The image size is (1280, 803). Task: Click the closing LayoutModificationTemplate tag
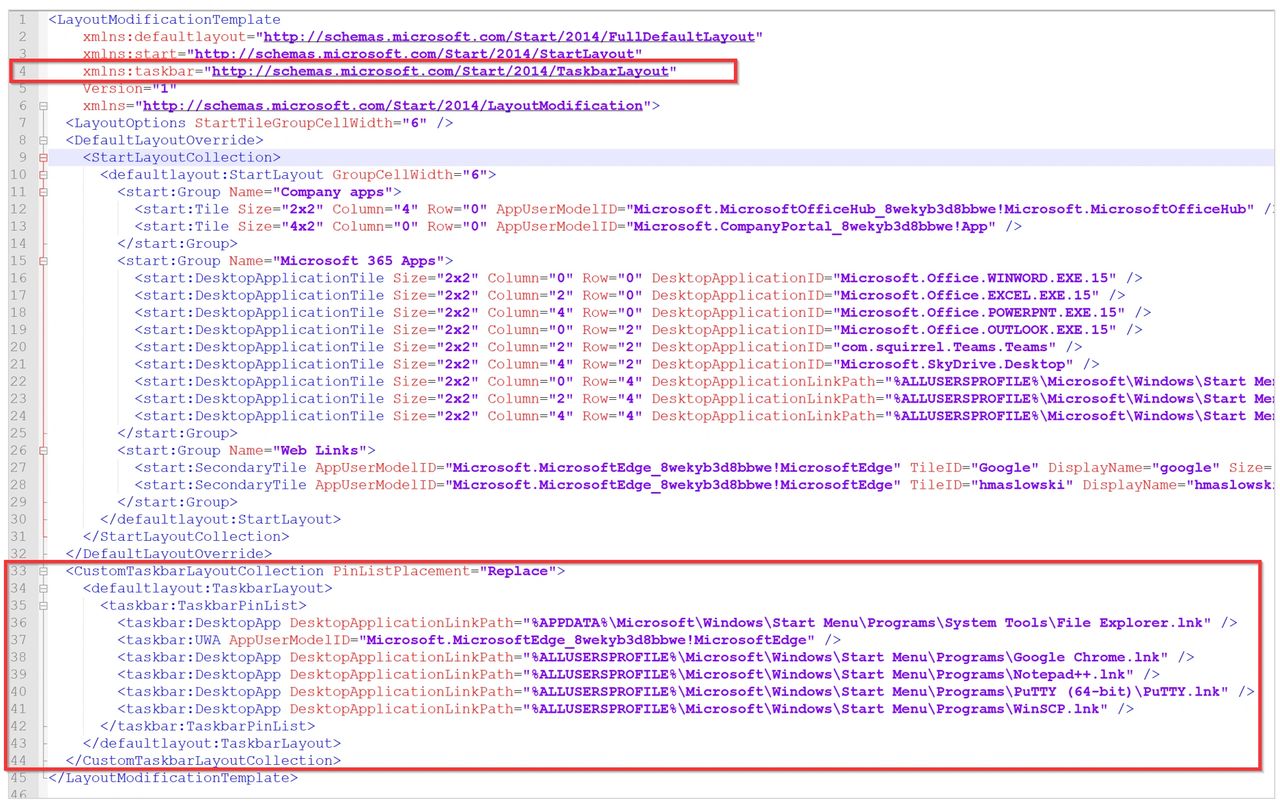click(172, 778)
